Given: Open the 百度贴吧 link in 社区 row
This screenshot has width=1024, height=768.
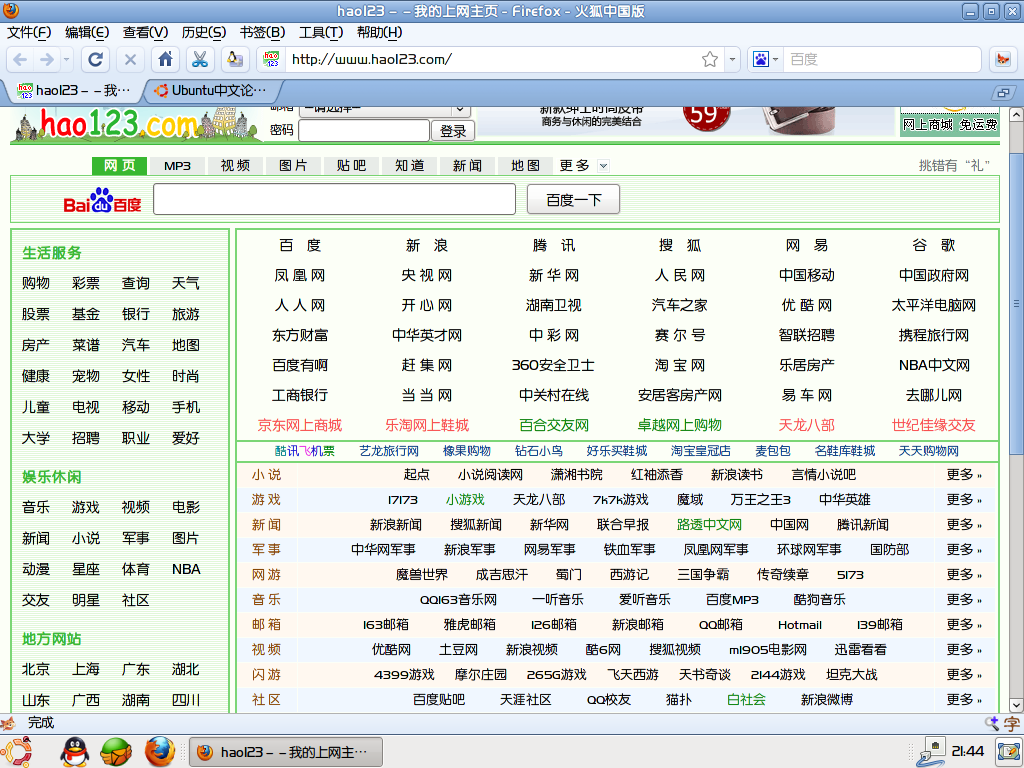Looking at the screenshot, I should pyautogui.click(x=439, y=699).
